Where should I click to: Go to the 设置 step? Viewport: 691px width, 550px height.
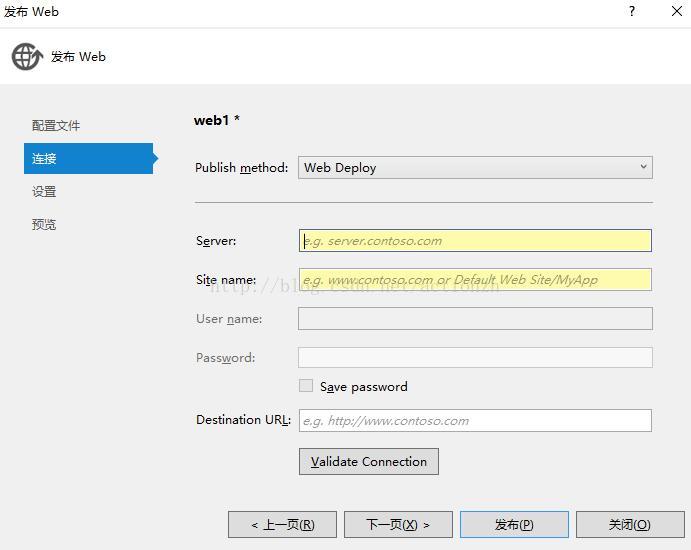click(x=44, y=192)
